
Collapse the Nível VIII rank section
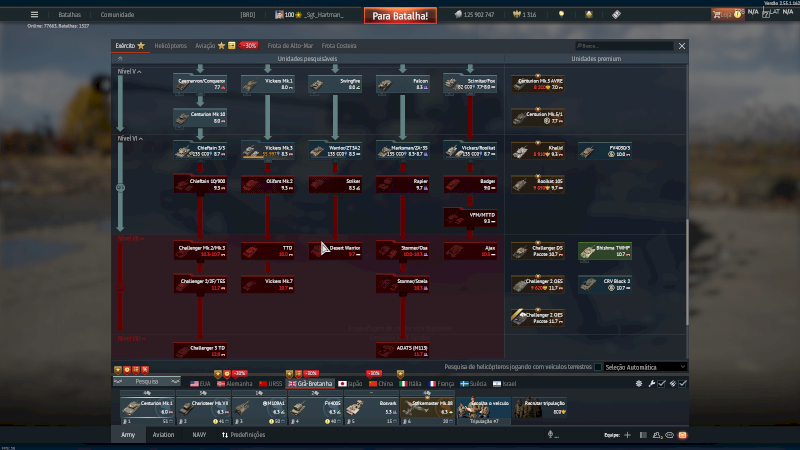tap(132, 338)
